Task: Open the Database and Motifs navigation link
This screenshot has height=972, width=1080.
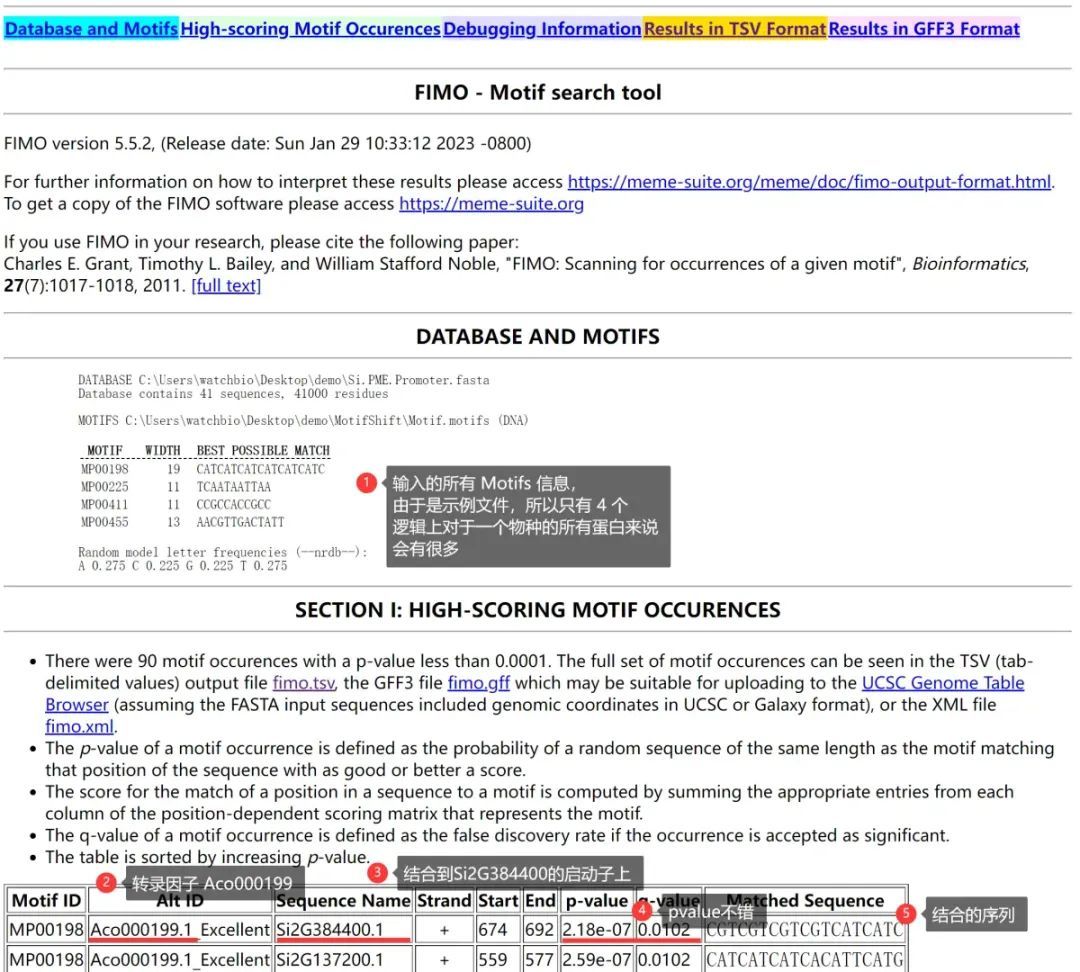Action: [91, 29]
